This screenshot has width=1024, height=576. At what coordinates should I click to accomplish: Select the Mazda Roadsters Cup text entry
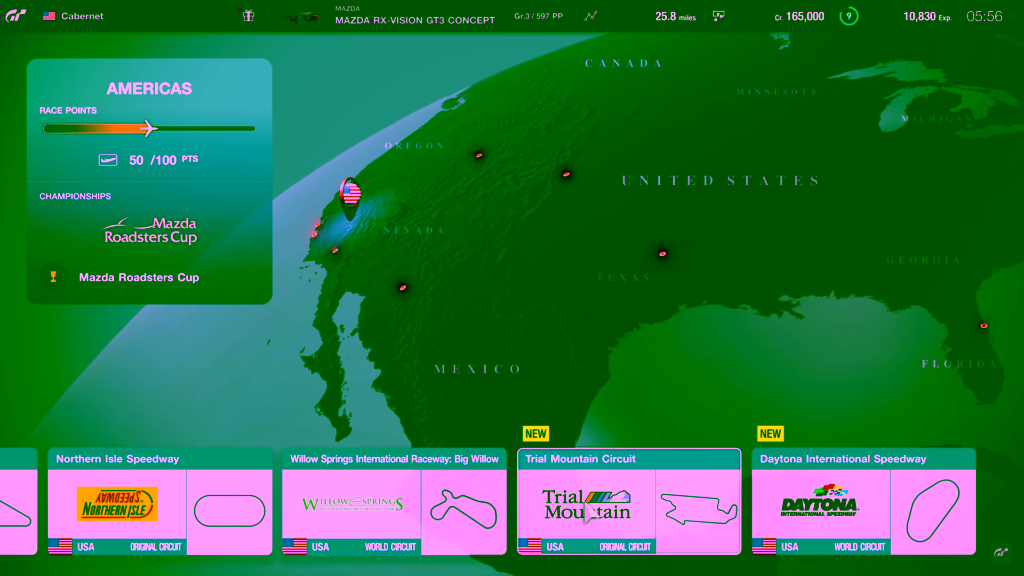139,277
